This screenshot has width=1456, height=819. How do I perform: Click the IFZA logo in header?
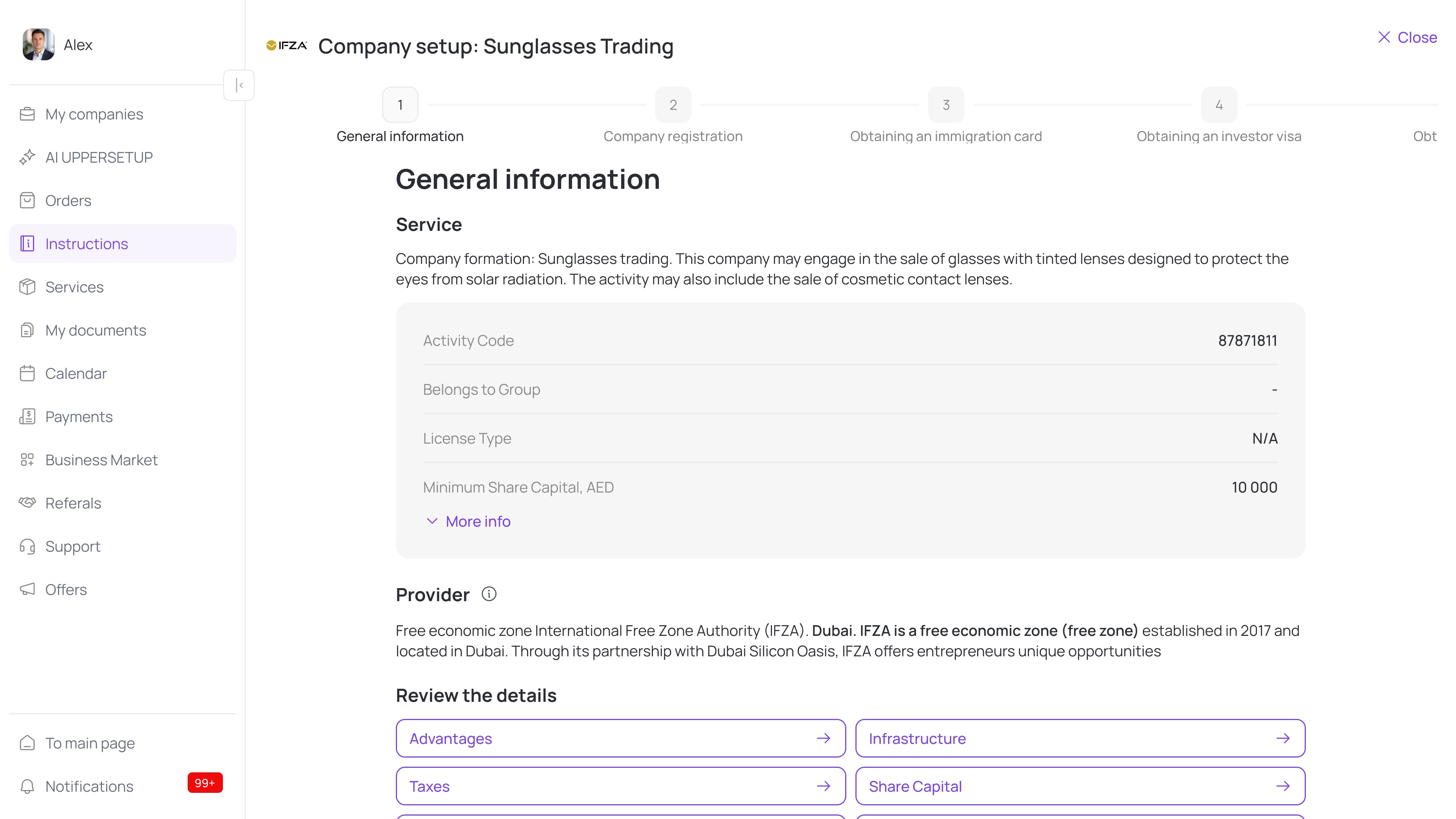point(287,45)
